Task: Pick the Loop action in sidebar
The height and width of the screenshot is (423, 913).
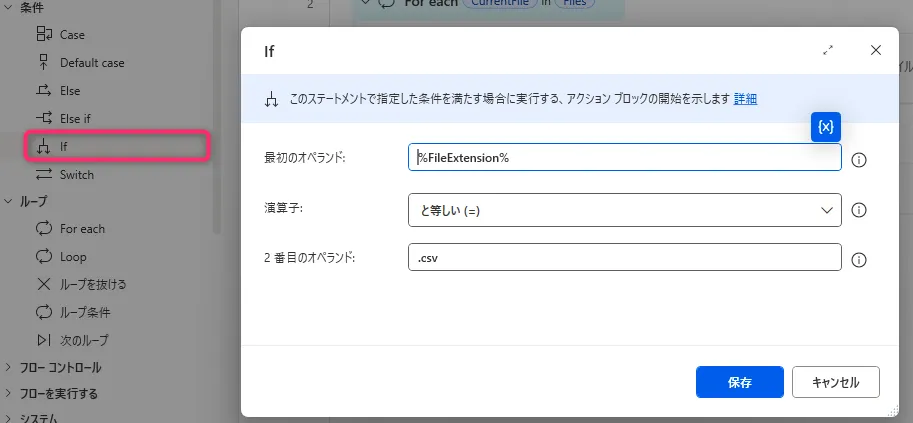Action: pyautogui.click(x=73, y=256)
